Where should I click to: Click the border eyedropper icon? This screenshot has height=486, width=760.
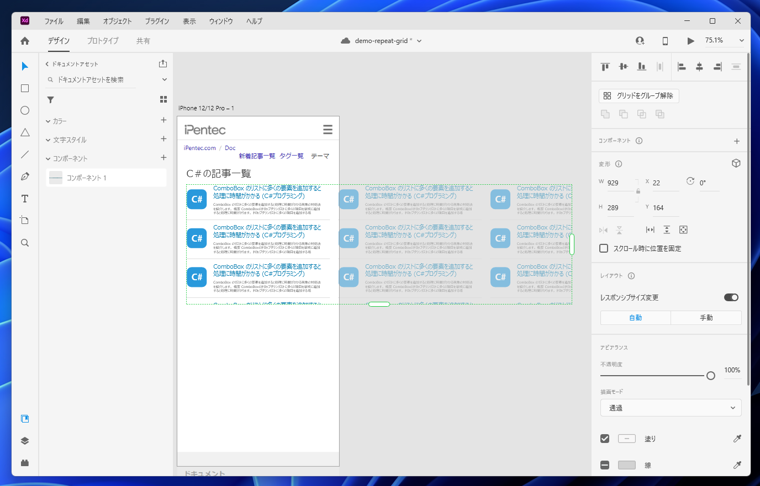(x=737, y=465)
